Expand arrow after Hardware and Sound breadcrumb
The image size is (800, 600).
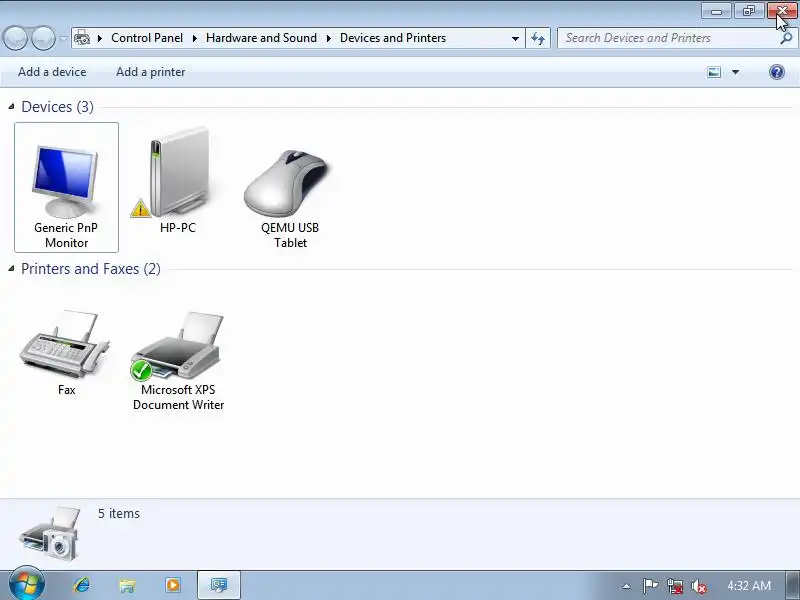[329, 38]
